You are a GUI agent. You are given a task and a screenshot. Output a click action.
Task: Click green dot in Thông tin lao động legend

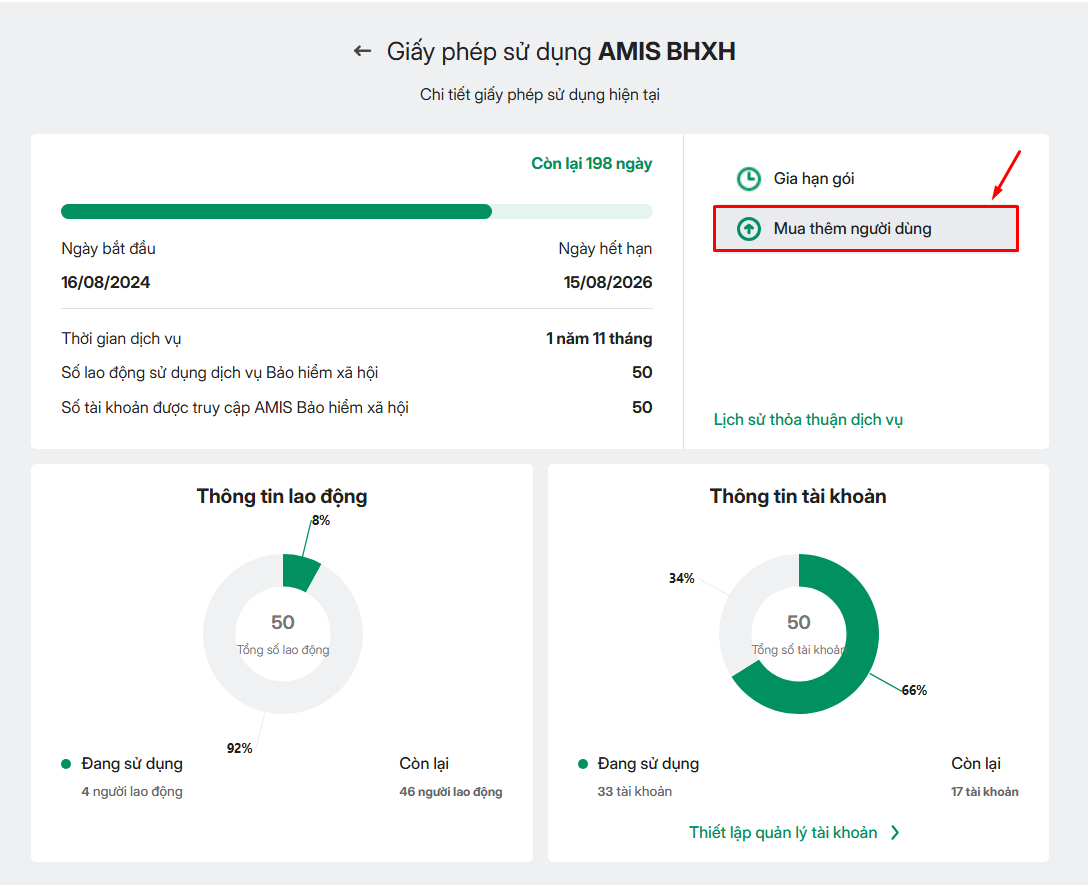click(x=66, y=764)
